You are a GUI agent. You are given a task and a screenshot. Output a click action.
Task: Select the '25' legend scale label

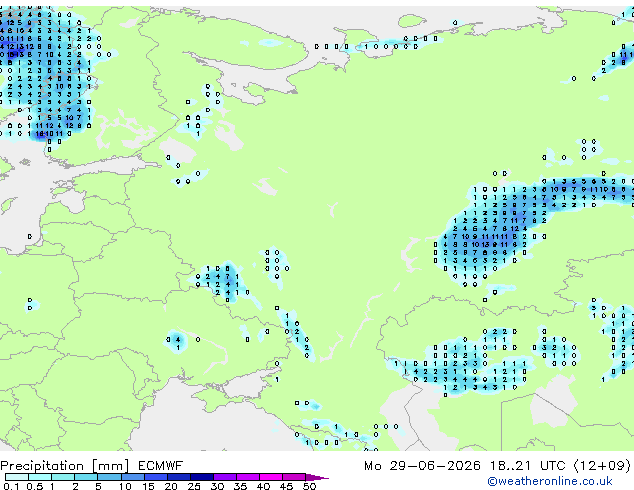click(x=194, y=486)
